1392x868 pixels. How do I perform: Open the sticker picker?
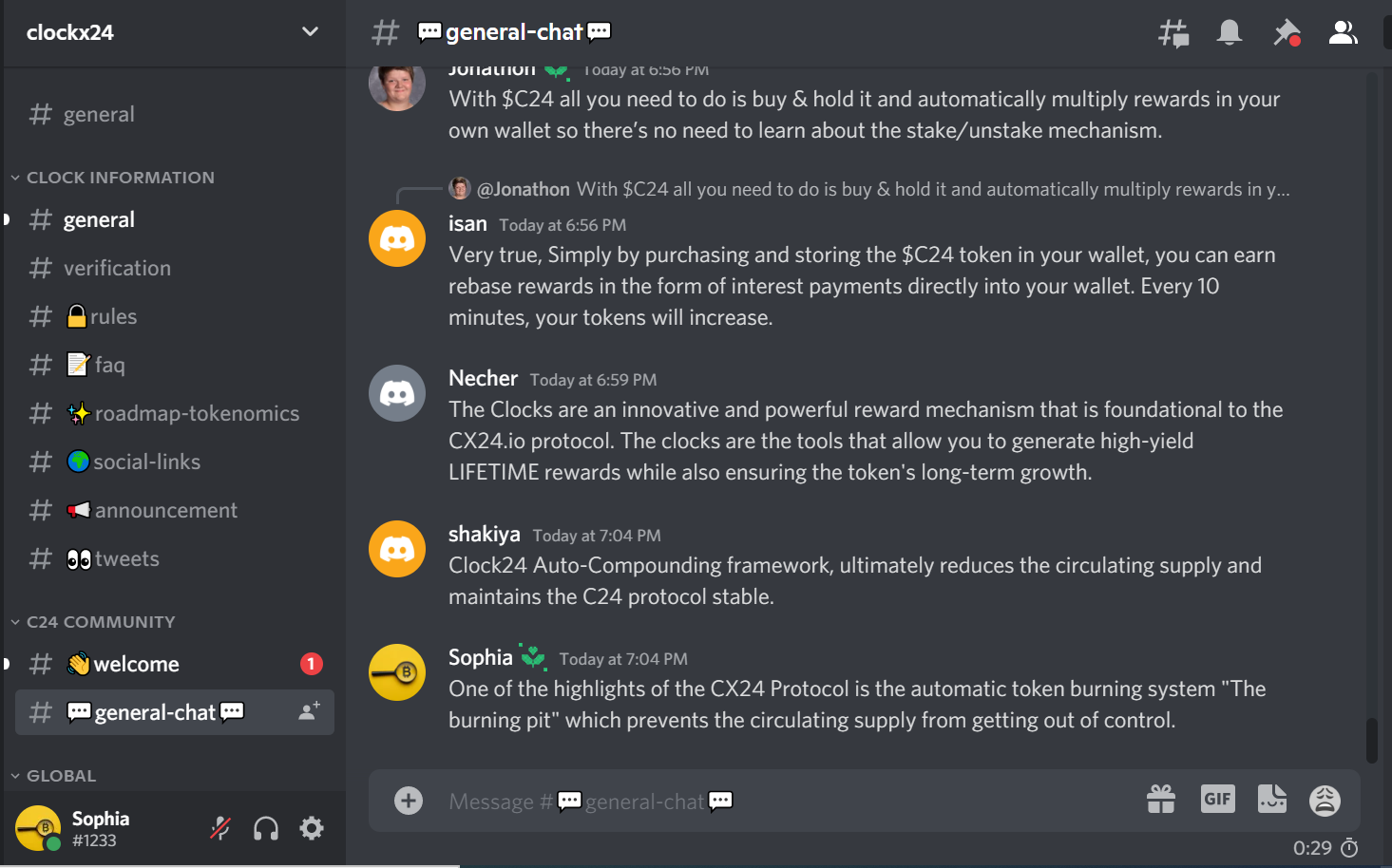pyautogui.click(x=1271, y=800)
